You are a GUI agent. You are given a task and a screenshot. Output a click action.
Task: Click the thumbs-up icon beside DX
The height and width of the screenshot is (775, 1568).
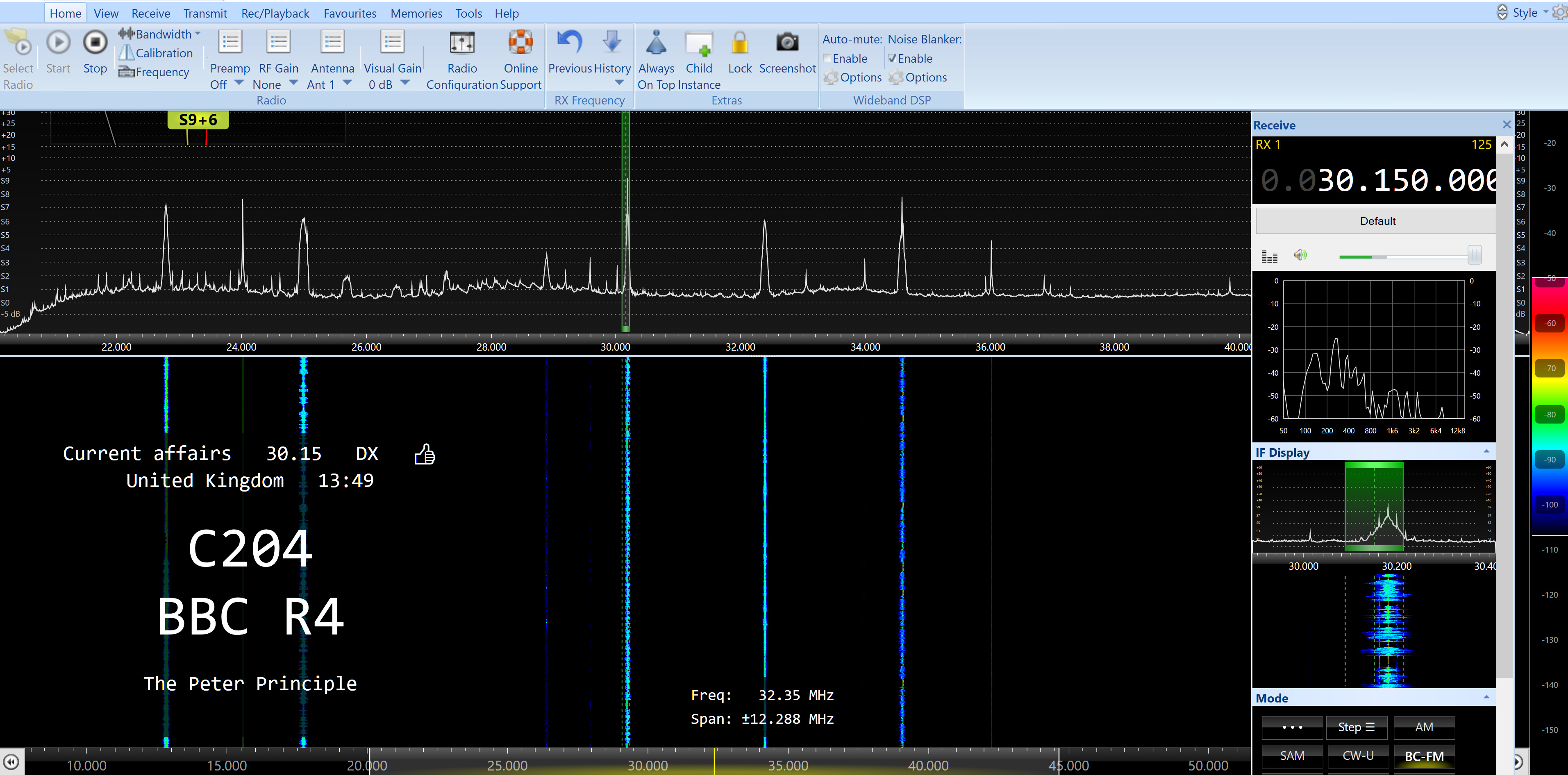(x=424, y=454)
